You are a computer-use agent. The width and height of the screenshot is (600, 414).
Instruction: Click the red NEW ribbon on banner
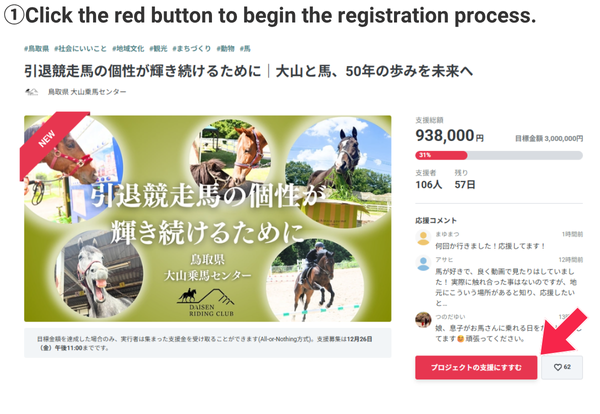[52, 142]
